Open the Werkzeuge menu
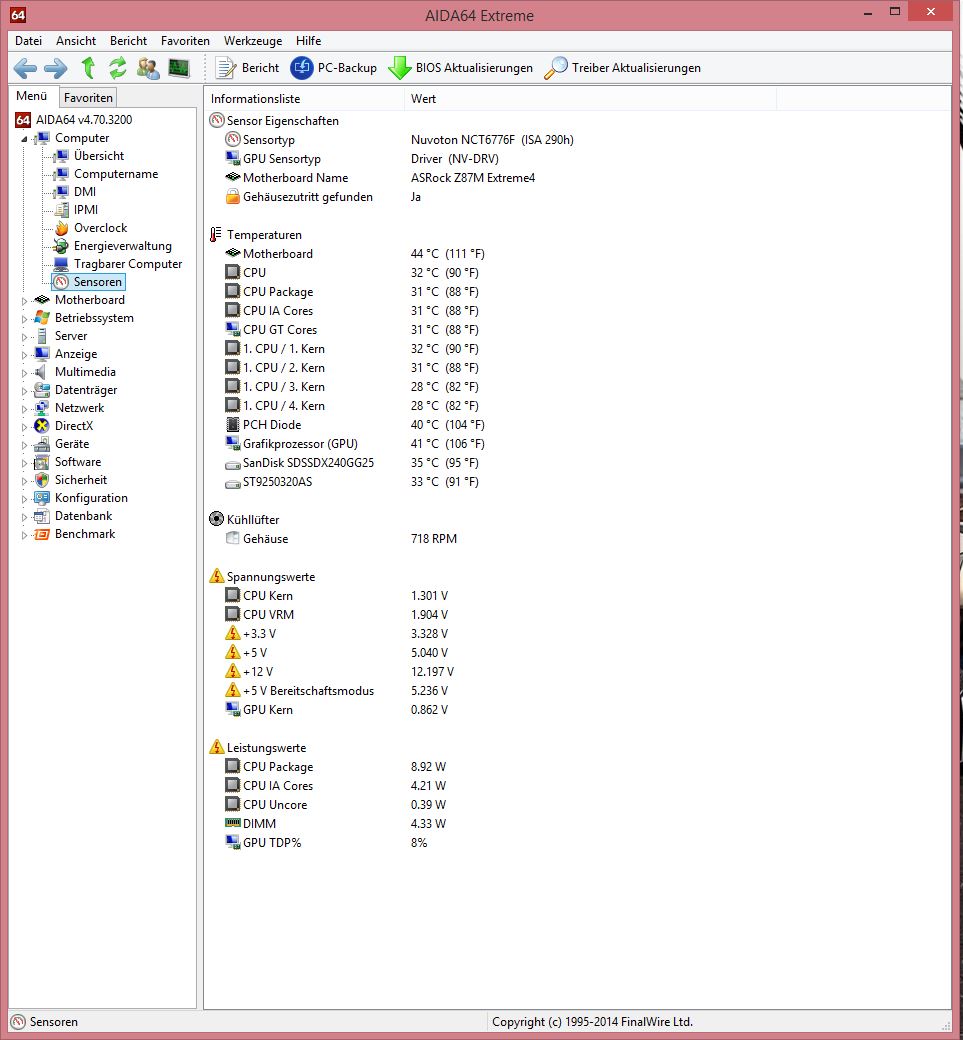The width and height of the screenshot is (963, 1040). tap(253, 40)
